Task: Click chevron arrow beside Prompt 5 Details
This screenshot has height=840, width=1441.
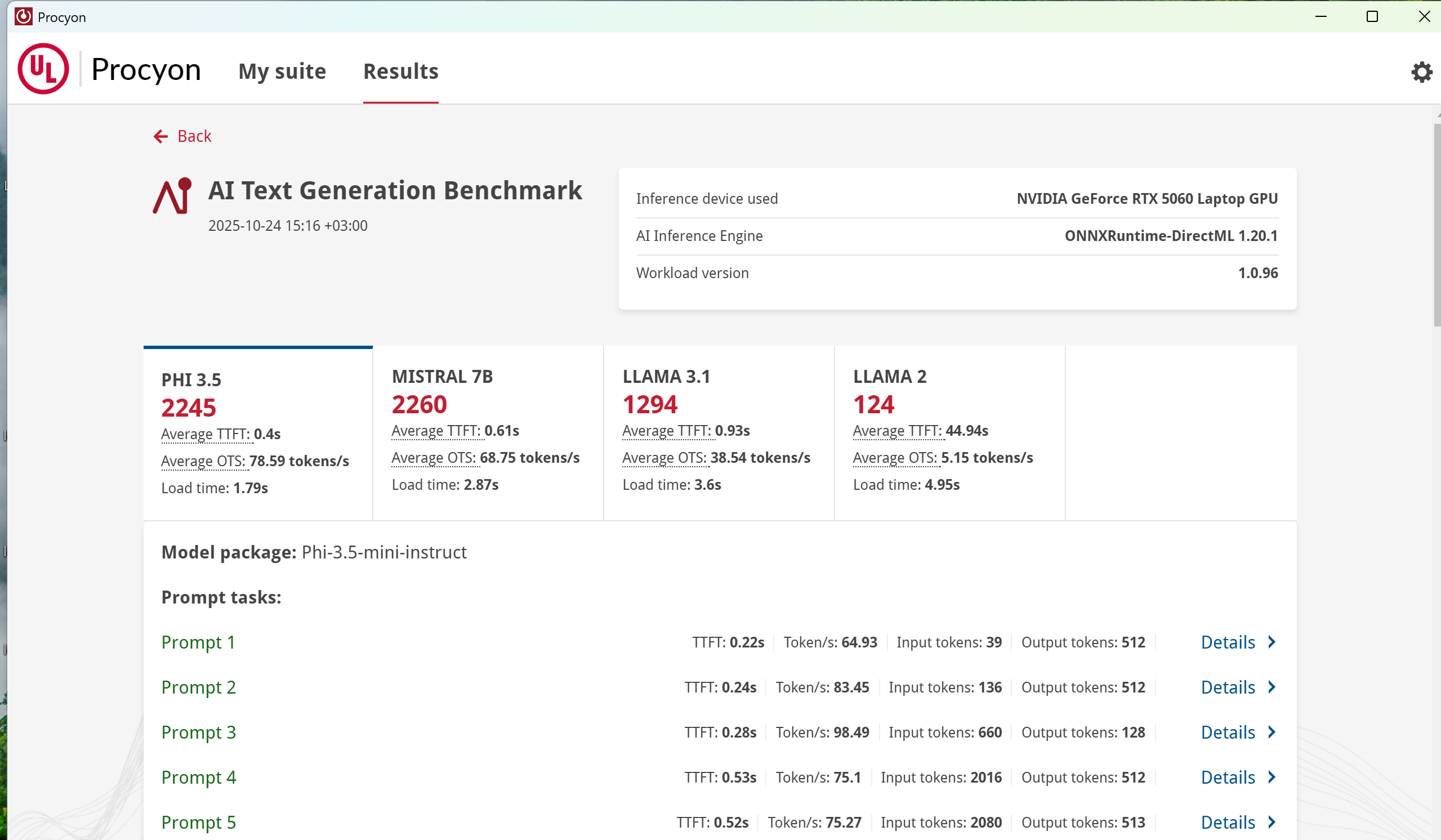Action: (x=1272, y=823)
